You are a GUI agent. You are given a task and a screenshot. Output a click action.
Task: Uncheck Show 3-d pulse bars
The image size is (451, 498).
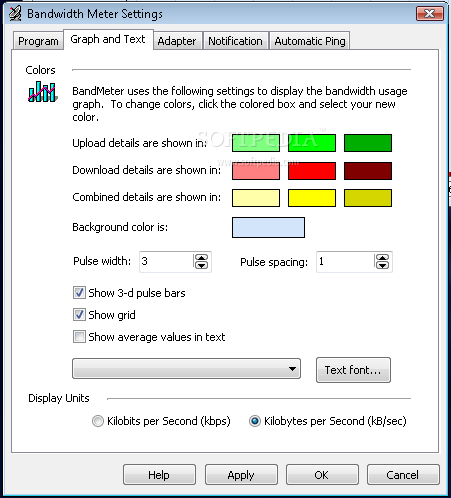[79, 293]
